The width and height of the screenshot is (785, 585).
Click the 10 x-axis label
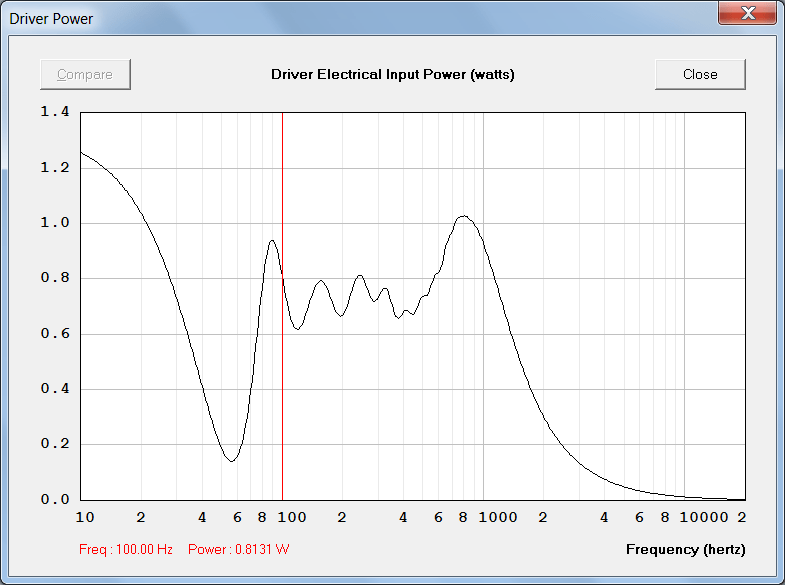(85, 517)
